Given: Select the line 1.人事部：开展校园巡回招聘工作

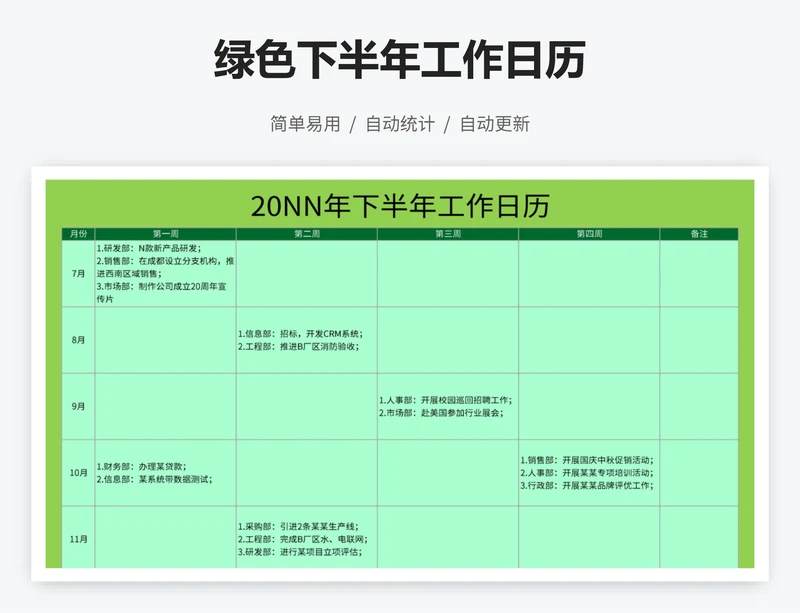Looking at the screenshot, I should (x=445, y=400).
